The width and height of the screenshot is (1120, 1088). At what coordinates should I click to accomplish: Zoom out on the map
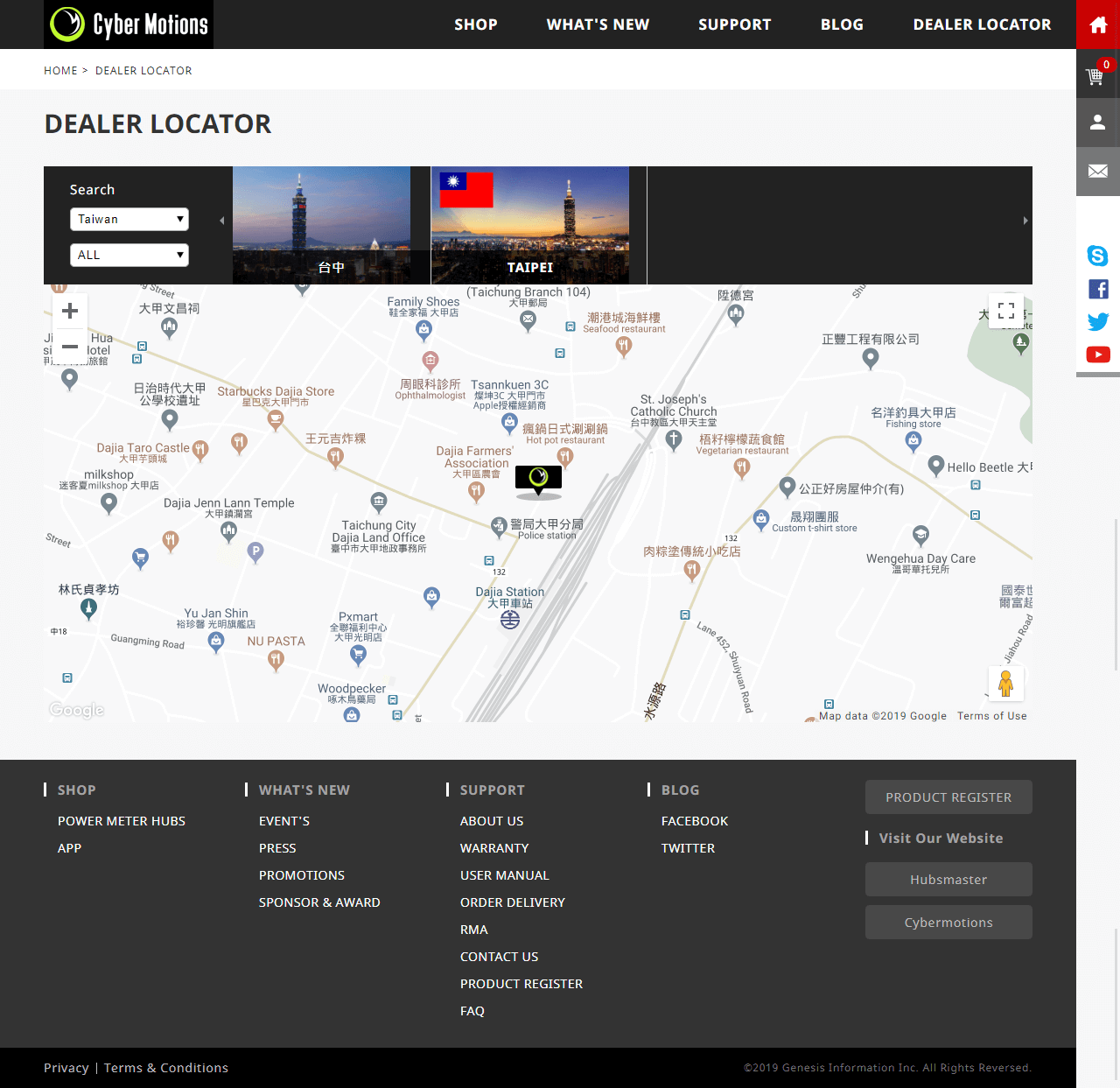pyautogui.click(x=70, y=347)
